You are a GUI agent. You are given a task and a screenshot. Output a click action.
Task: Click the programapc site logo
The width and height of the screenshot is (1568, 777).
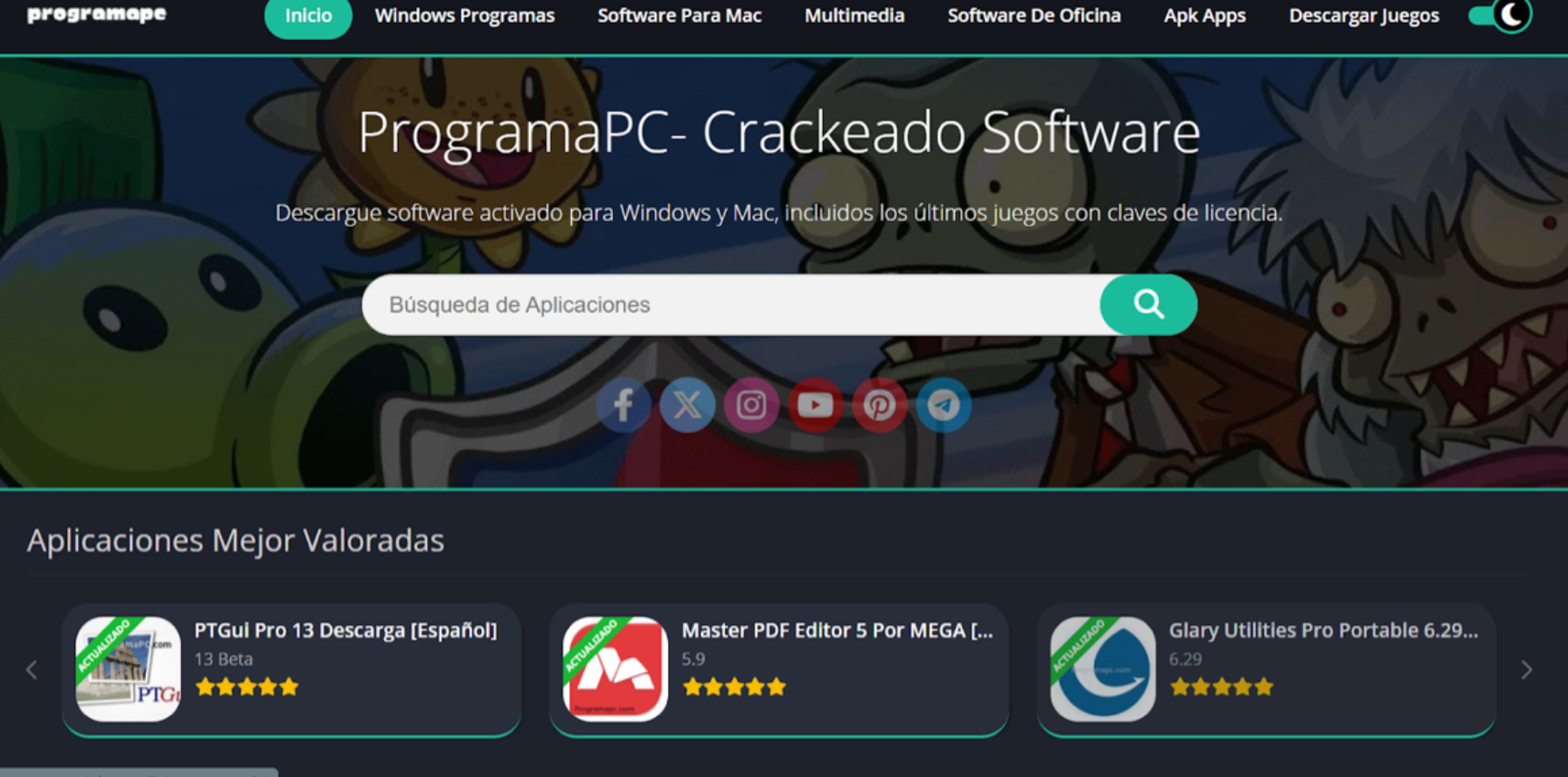(x=96, y=15)
